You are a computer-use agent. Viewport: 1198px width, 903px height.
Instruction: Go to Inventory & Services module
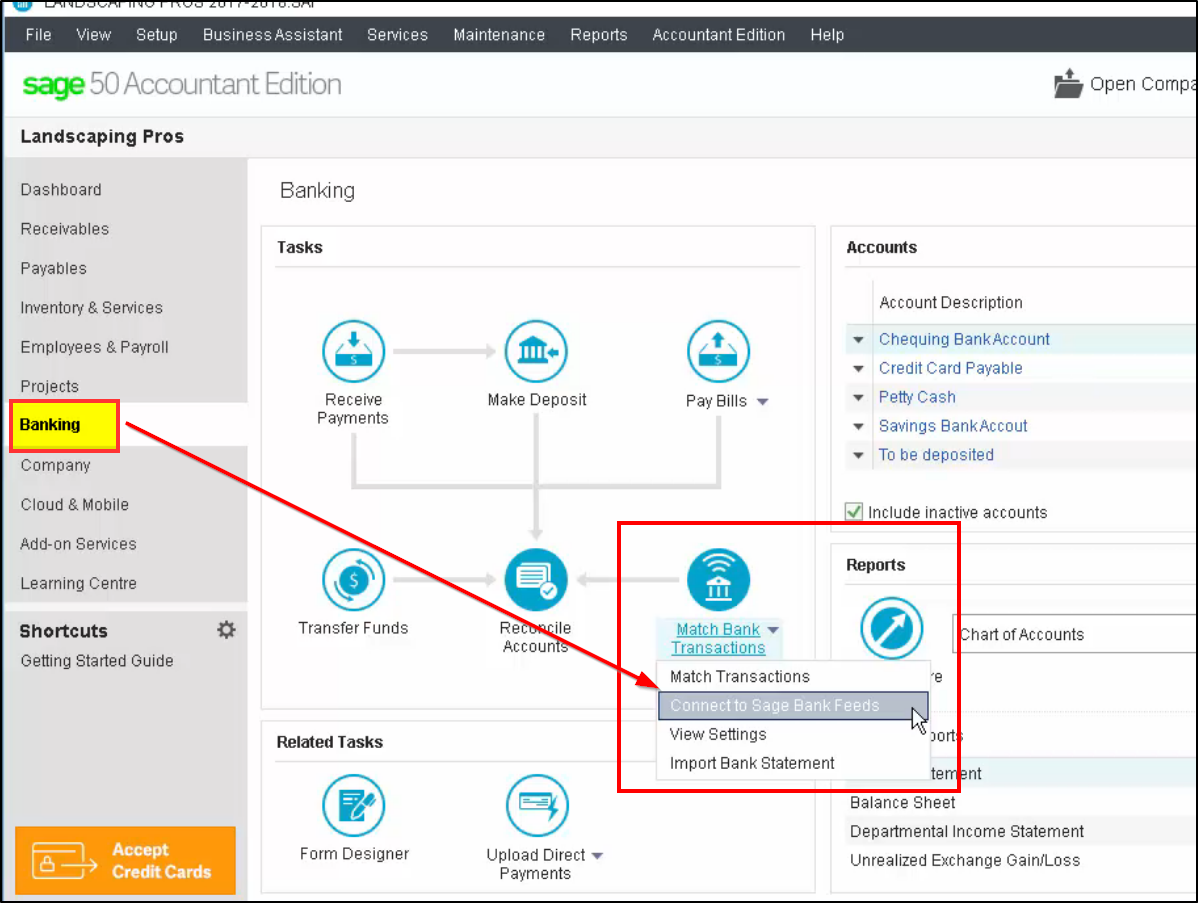click(92, 307)
